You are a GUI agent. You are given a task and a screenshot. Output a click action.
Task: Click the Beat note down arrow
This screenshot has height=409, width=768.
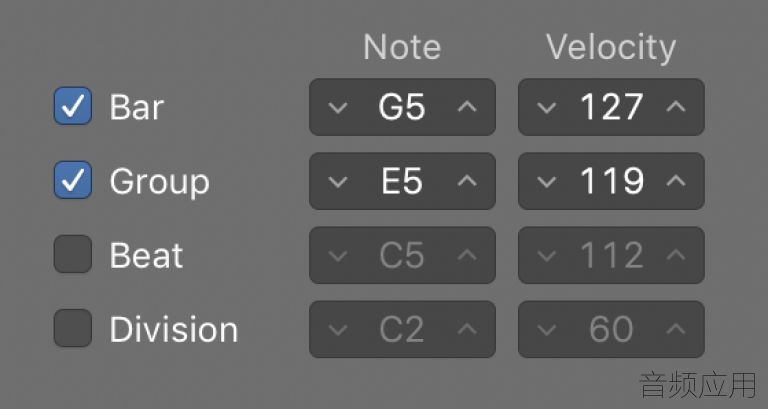pyautogui.click(x=337, y=256)
